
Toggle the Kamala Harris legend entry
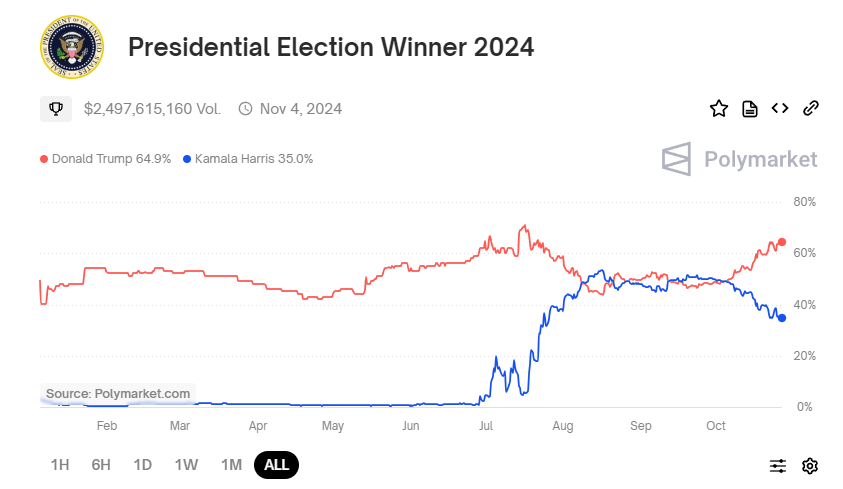[249, 158]
